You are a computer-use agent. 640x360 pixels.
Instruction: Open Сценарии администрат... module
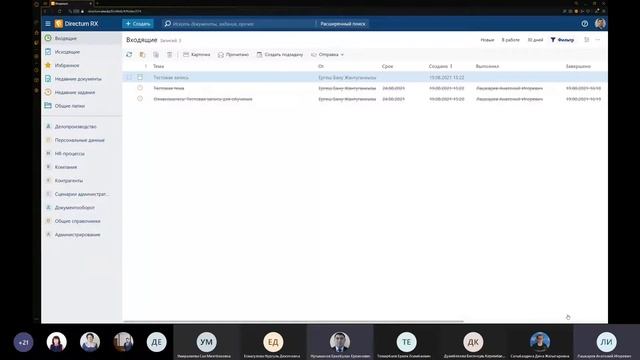(x=82, y=194)
